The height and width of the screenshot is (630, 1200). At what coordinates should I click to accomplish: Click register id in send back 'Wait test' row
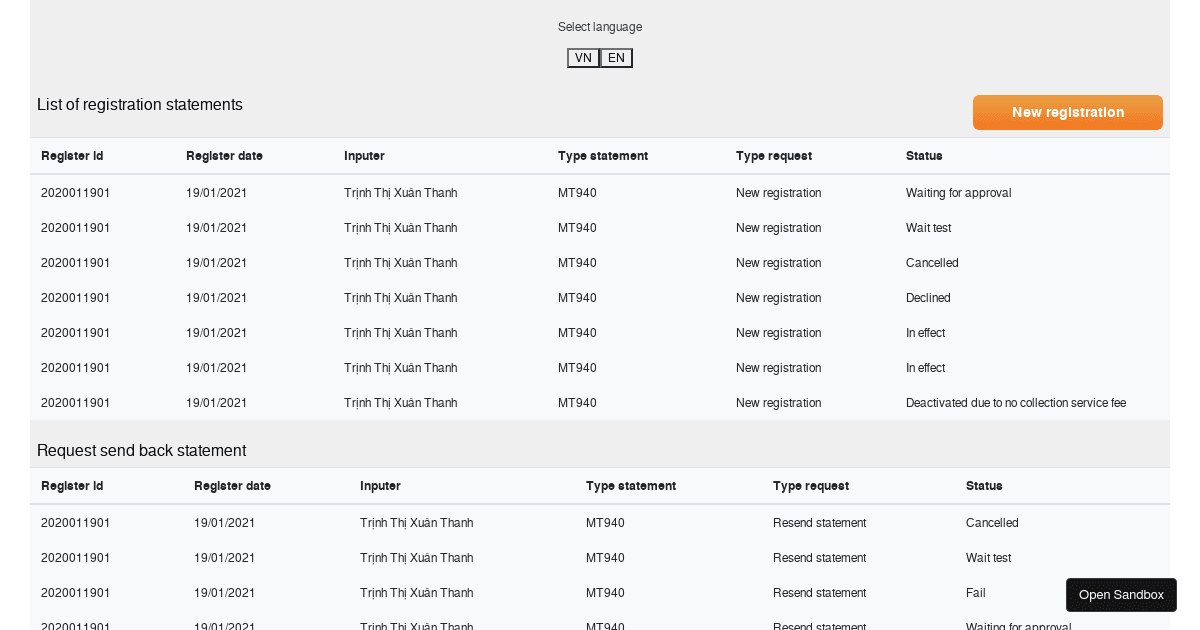click(76, 558)
